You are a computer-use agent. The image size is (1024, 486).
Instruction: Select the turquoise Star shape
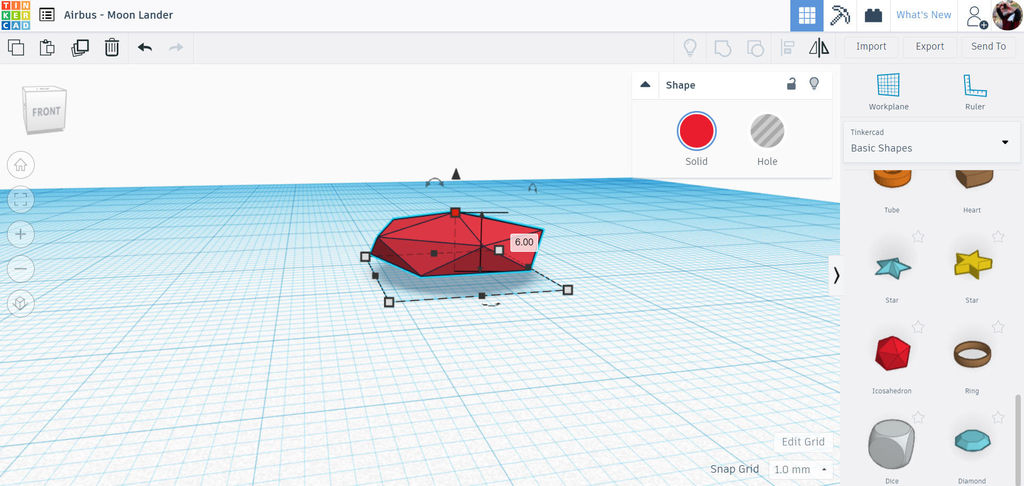pyautogui.click(x=892, y=267)
